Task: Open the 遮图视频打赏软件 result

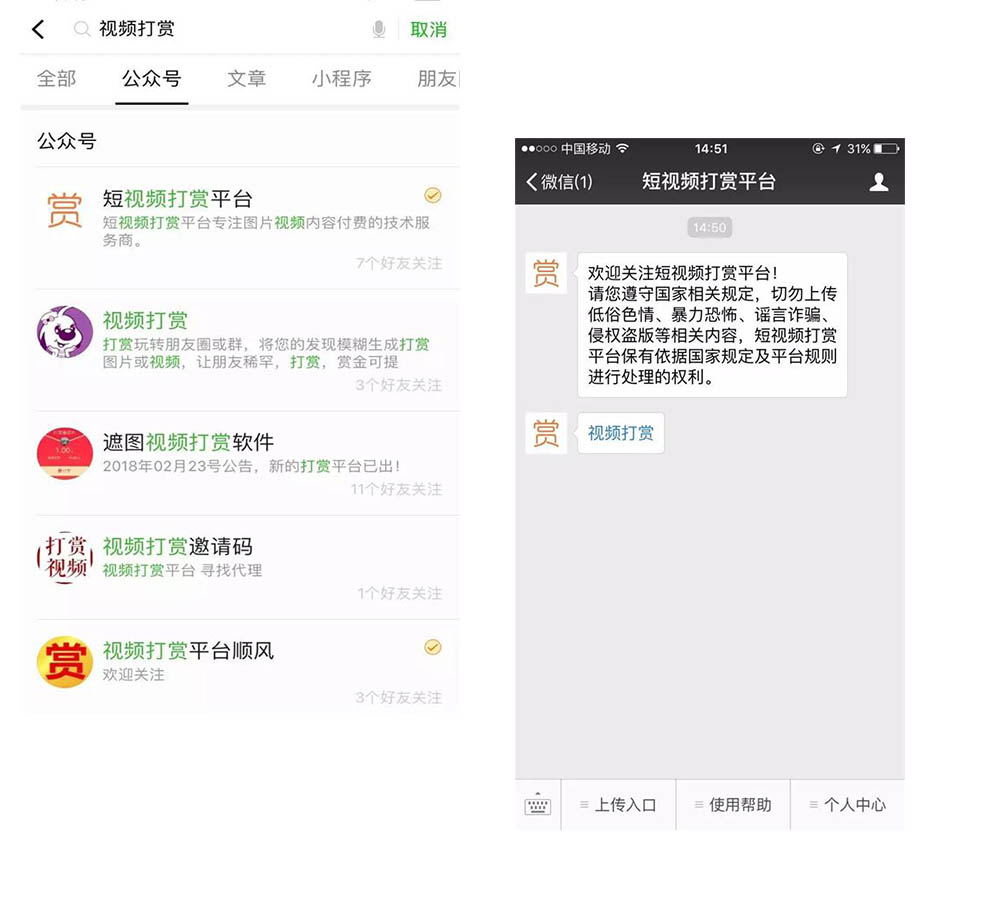Action: (247, 463)
